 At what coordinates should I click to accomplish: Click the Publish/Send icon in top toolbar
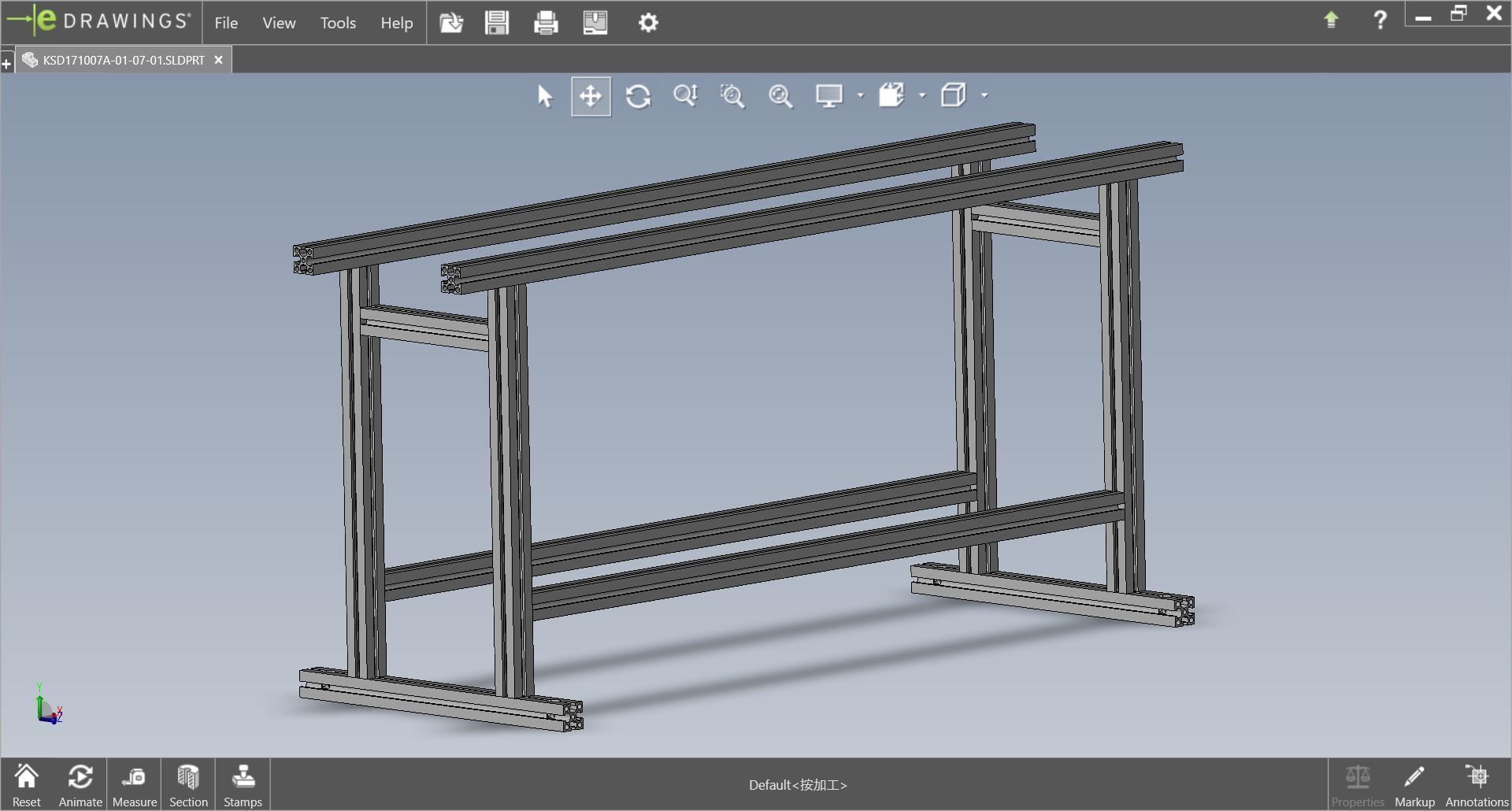pyautogui.click(x=595, y=22)
